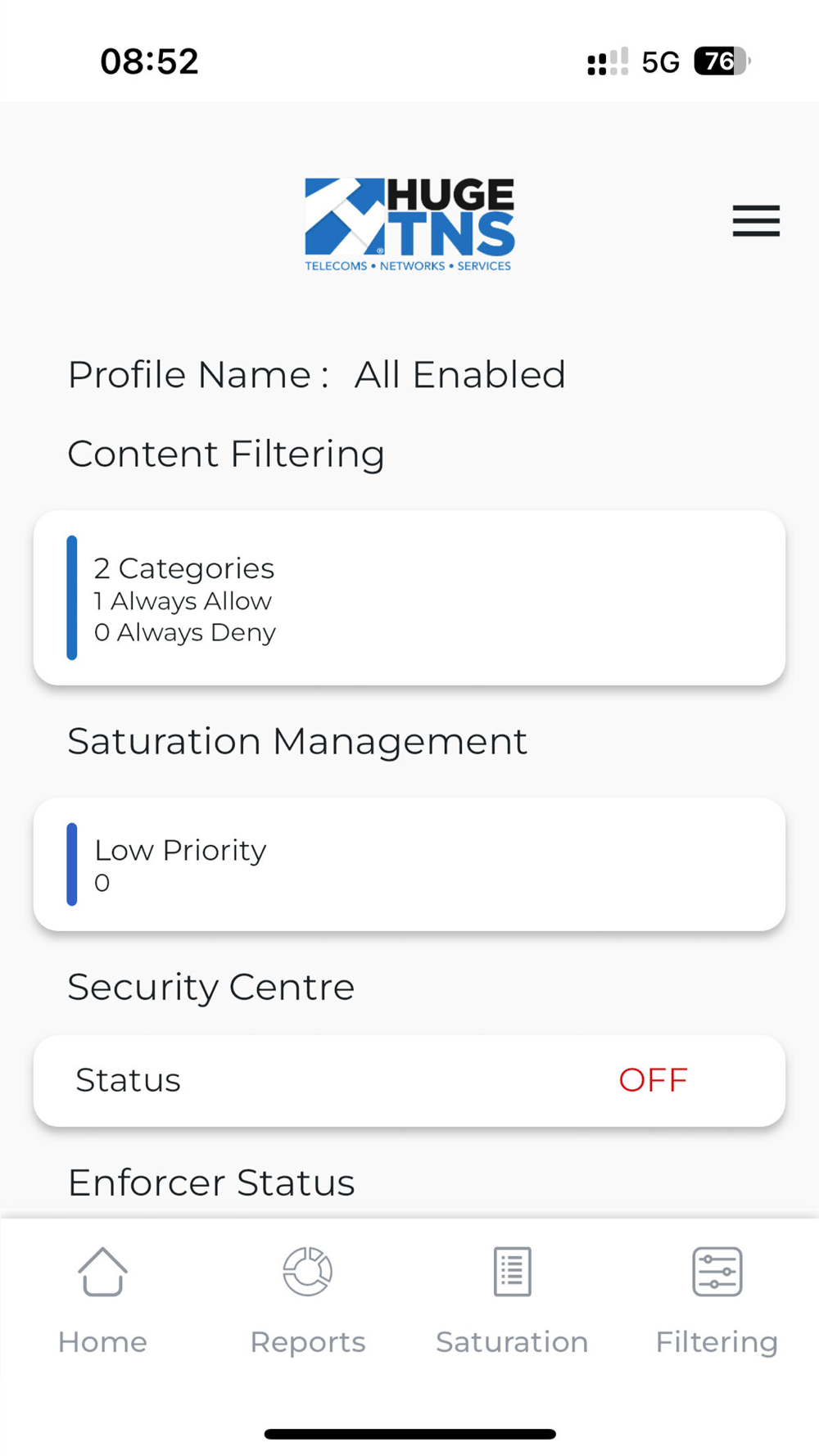Tap the 08:52 clock in status bar
Image resolution: width=819 pixels, height=1456 pixels.
click(149, 61)
